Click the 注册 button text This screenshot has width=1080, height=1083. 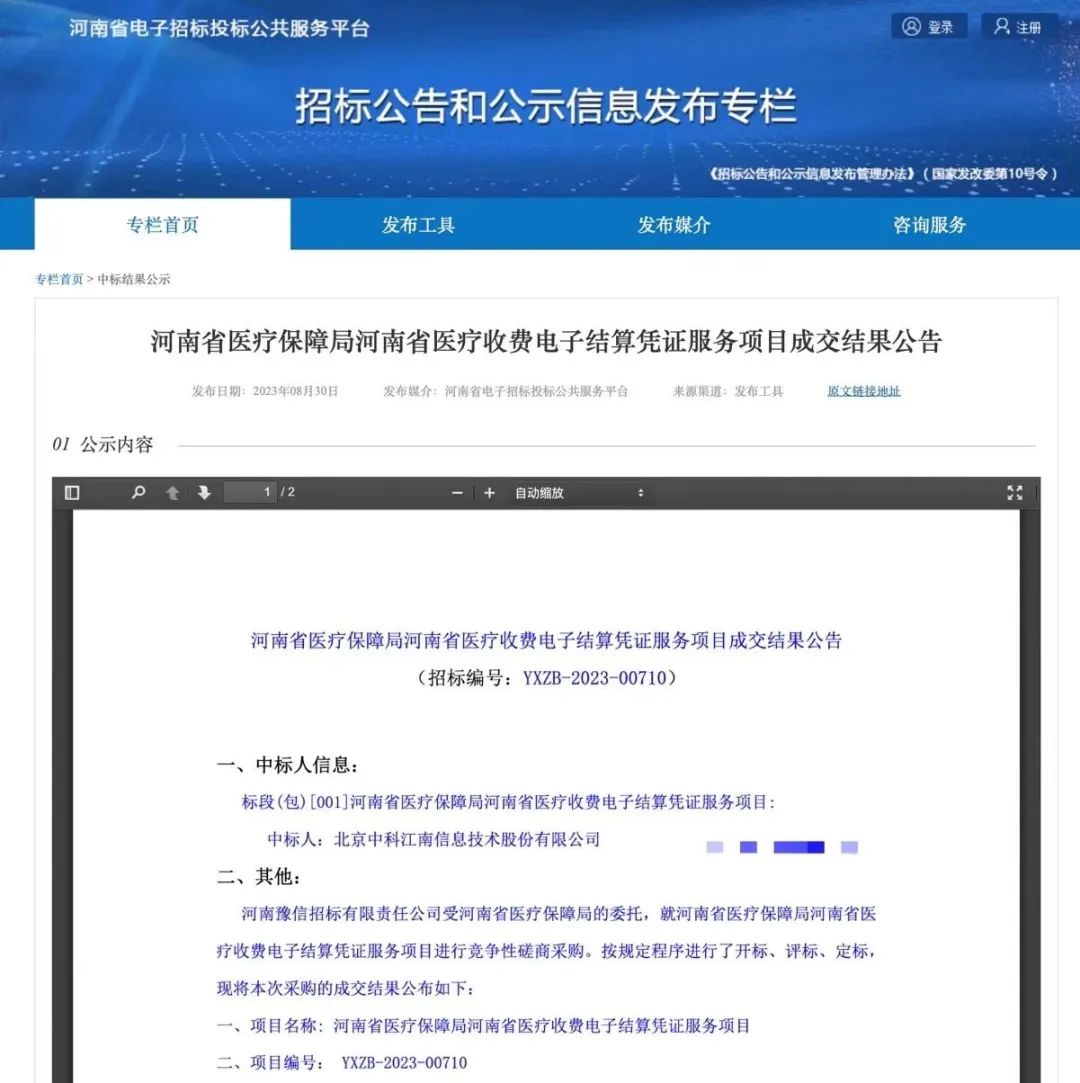(1028, 28)
